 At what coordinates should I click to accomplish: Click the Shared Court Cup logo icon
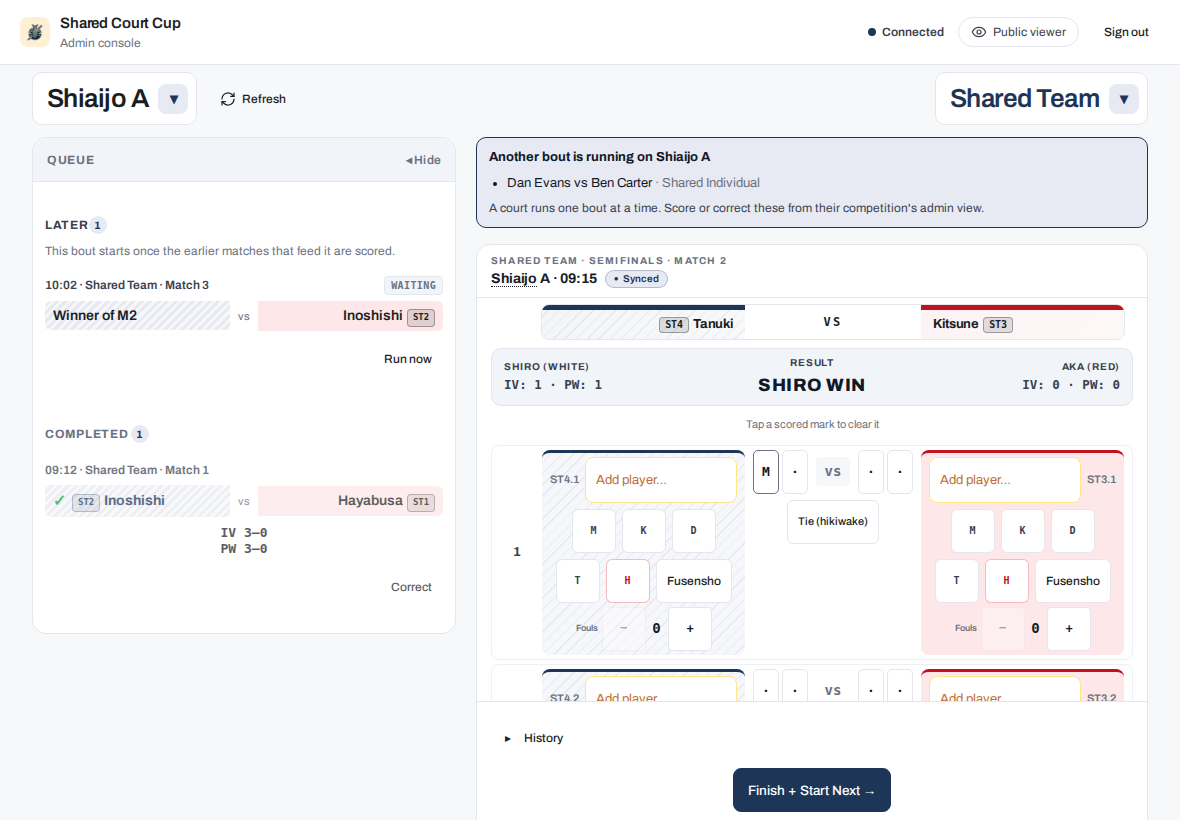click(35, 32)
